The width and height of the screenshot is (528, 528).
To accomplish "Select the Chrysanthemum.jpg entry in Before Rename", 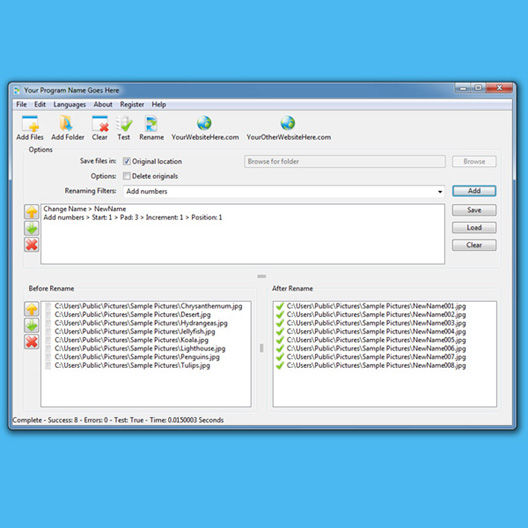I will tap(148, 306).
